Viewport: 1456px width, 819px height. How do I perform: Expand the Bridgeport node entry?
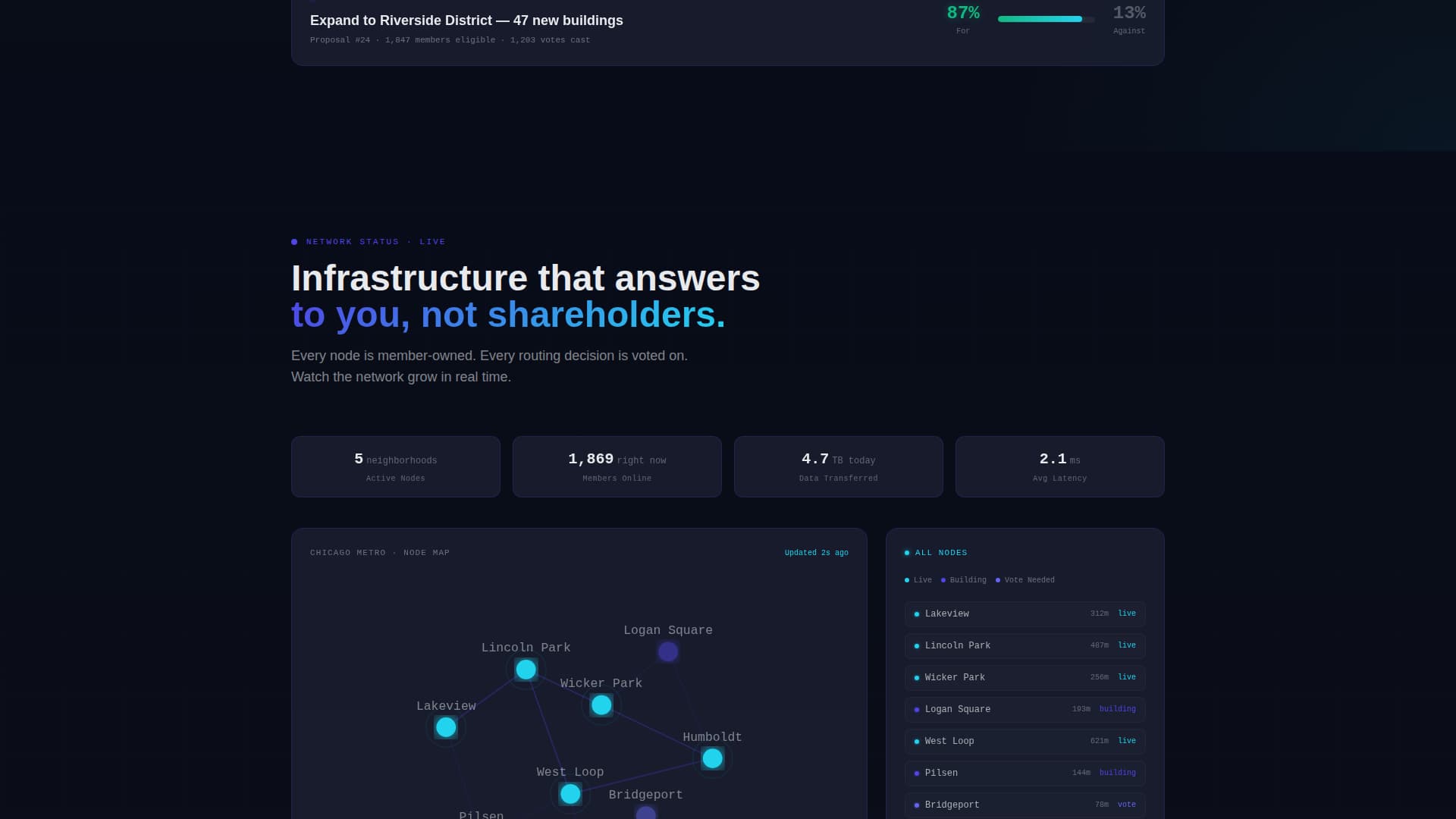click(x=1025, y=805)
